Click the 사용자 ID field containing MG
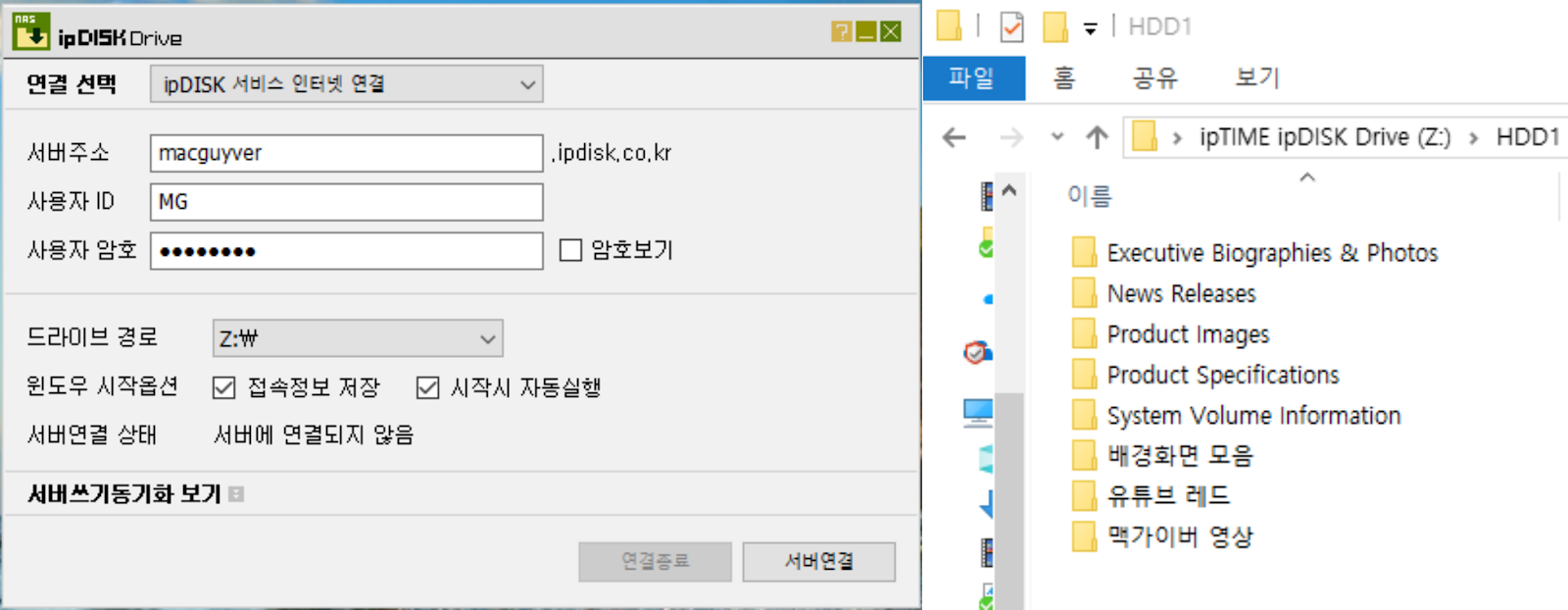Image resolution: width=1568 pixels, height=610 pixels. 347,202
